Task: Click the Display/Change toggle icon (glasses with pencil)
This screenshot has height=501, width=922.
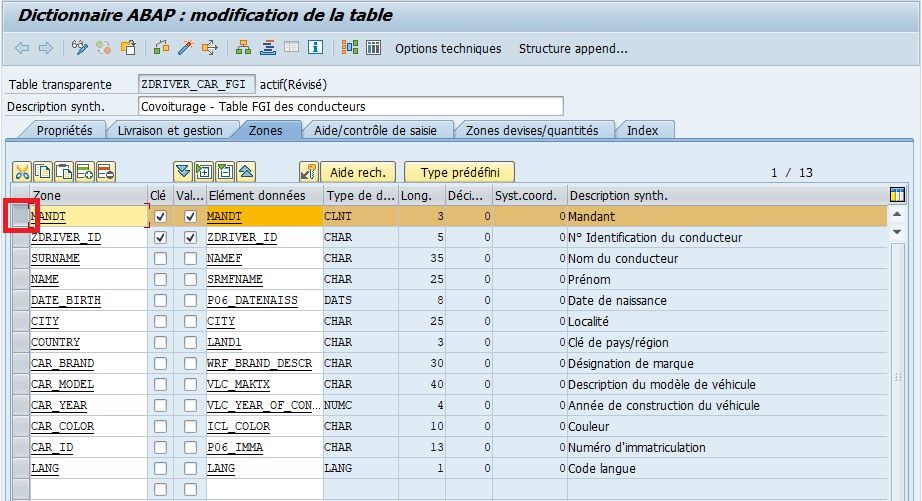Action: tap(81, 48)
